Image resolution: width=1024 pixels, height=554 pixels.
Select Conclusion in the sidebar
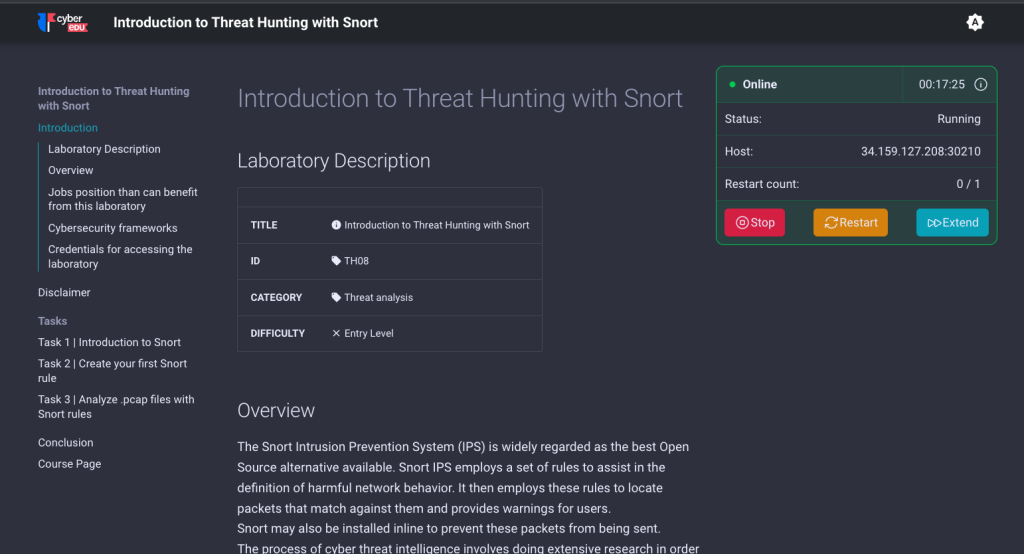65,442
